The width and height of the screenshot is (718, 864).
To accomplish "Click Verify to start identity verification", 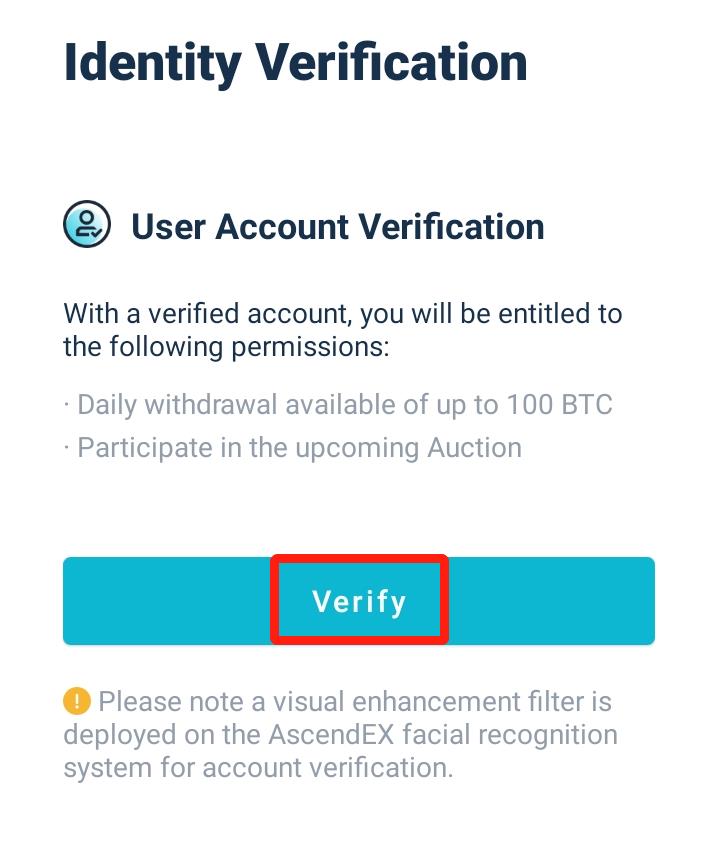I will [359, 600].
